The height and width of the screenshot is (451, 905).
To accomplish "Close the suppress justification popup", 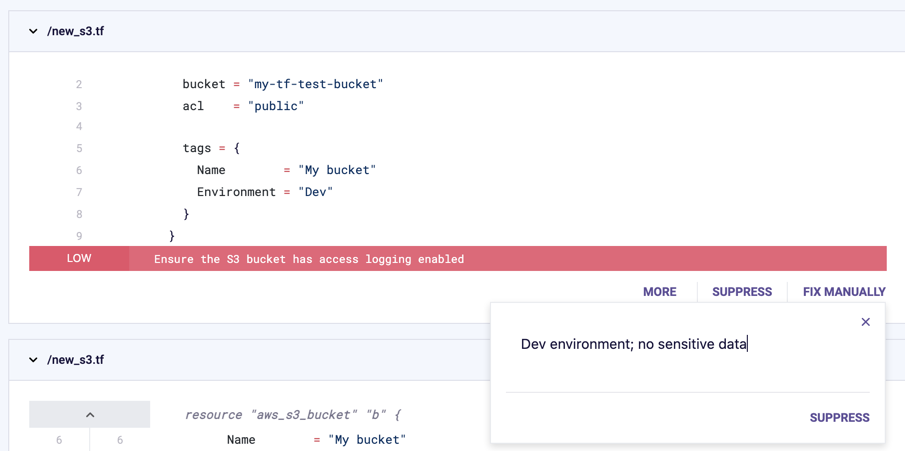I will coord(865,322).
